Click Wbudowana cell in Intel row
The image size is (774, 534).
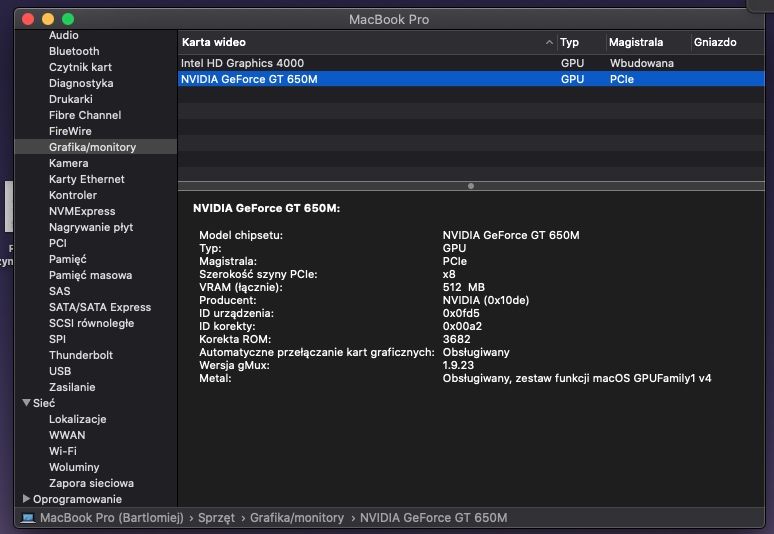(642, 63)
